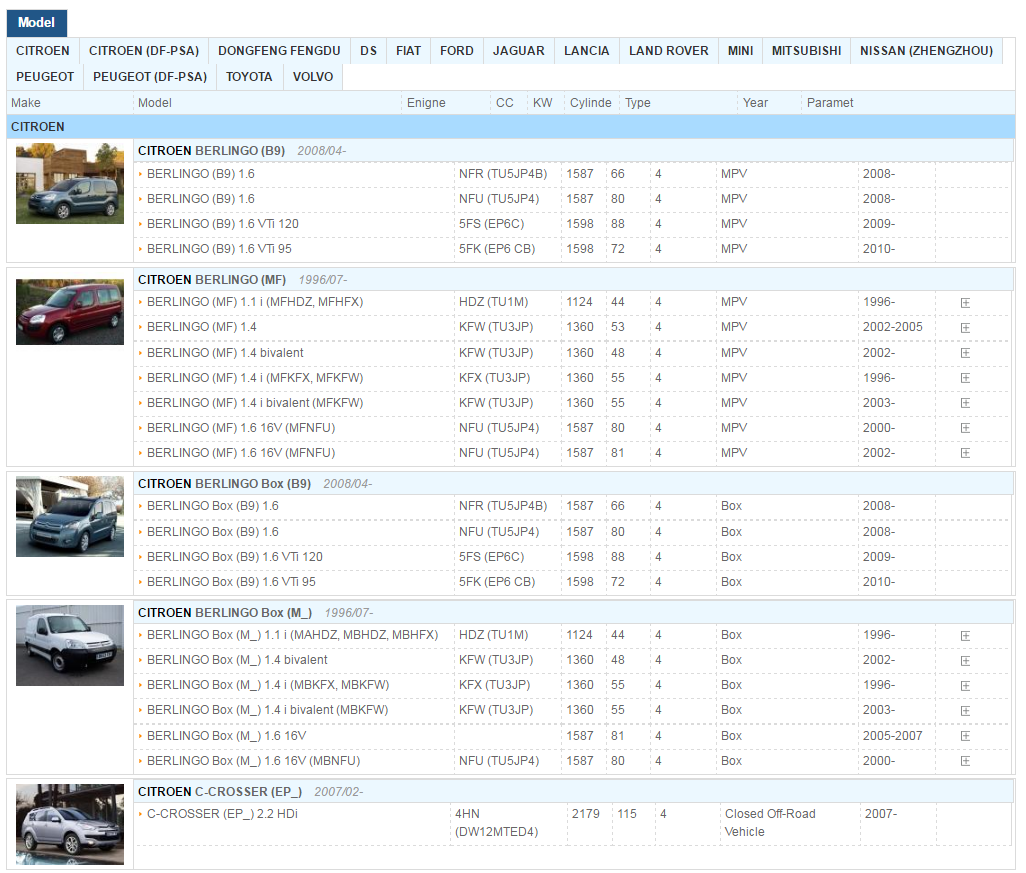
Task: Expand parameters for BERLINGO Box (M_) 1.4 i bivalent (MBKFW)
Action: pos(965,711)
